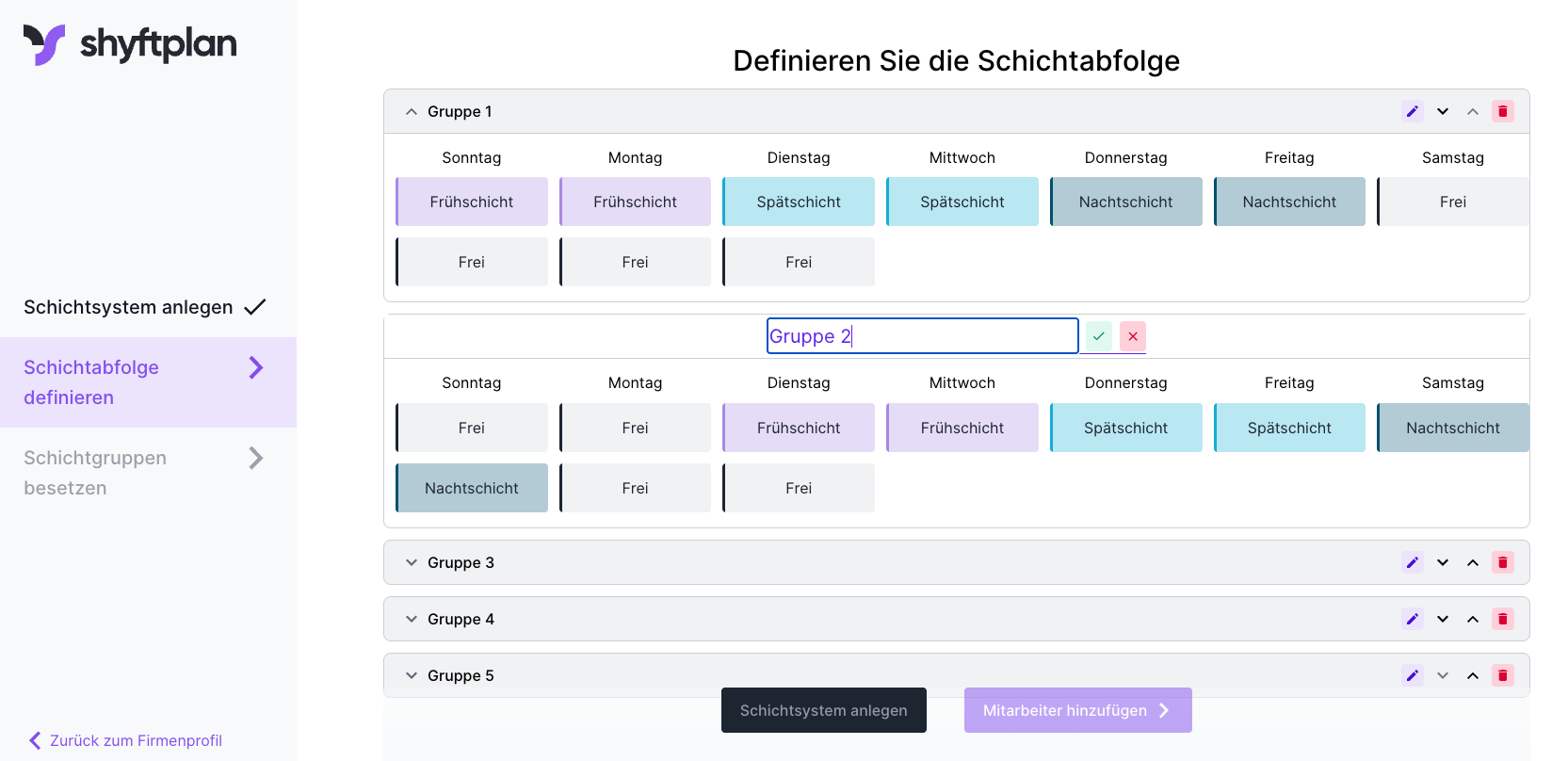Move Gruppe 1 down with the arrow
The height and width of the screenshot is (761, 1568).
point(1443,111)
